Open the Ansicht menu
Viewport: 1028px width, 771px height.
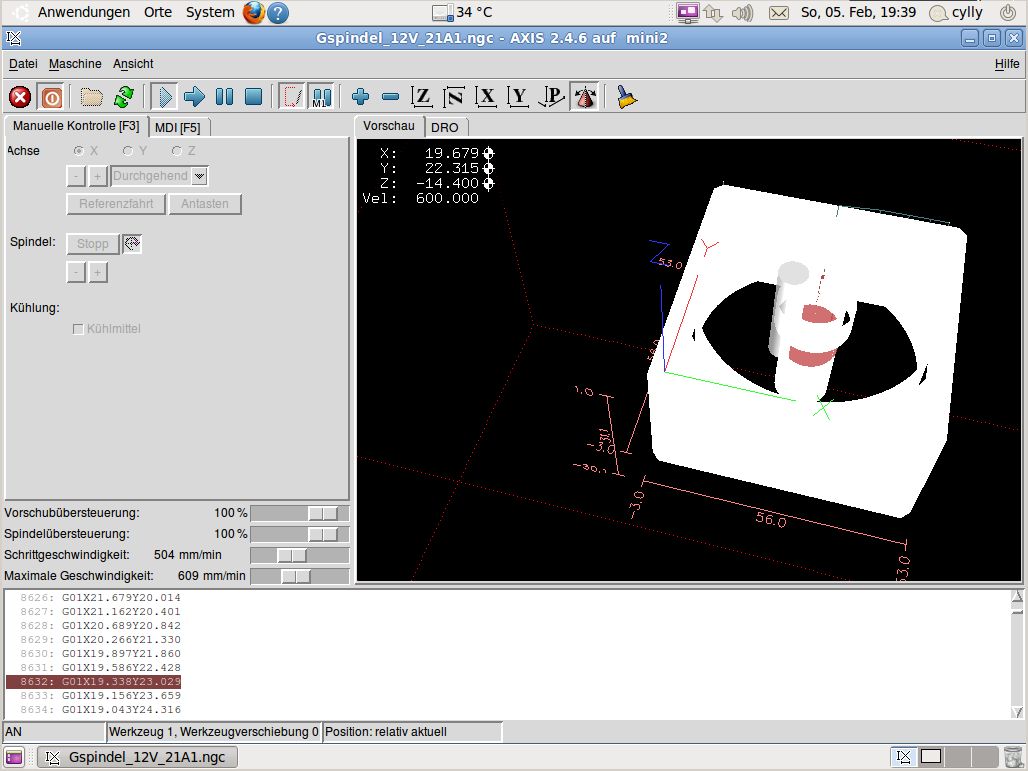pos(133,64)
